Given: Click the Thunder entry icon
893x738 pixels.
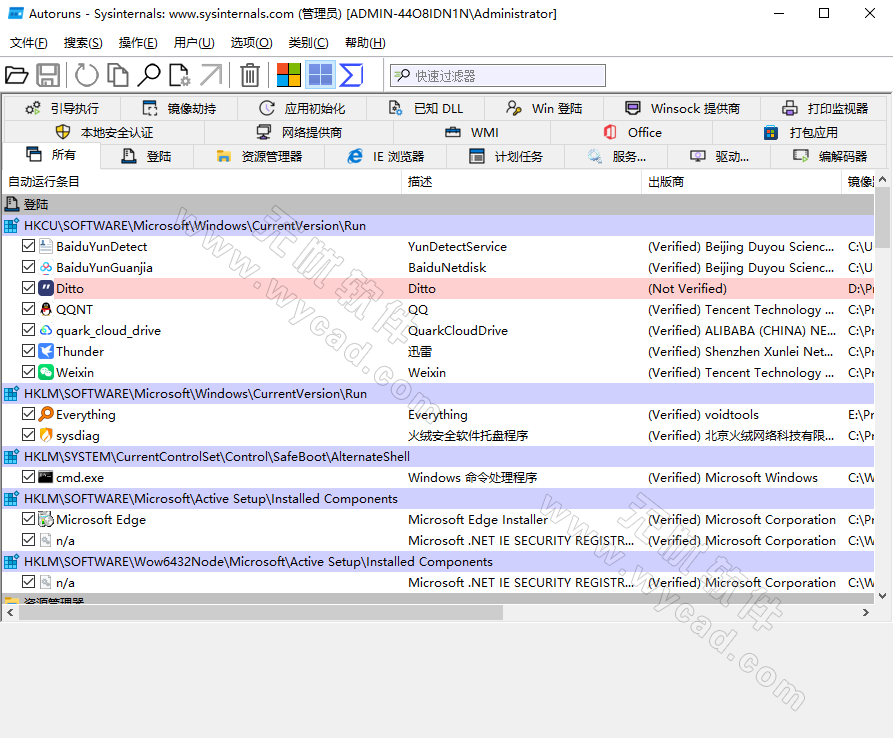Looking at the screenshot, I should 46,351.
